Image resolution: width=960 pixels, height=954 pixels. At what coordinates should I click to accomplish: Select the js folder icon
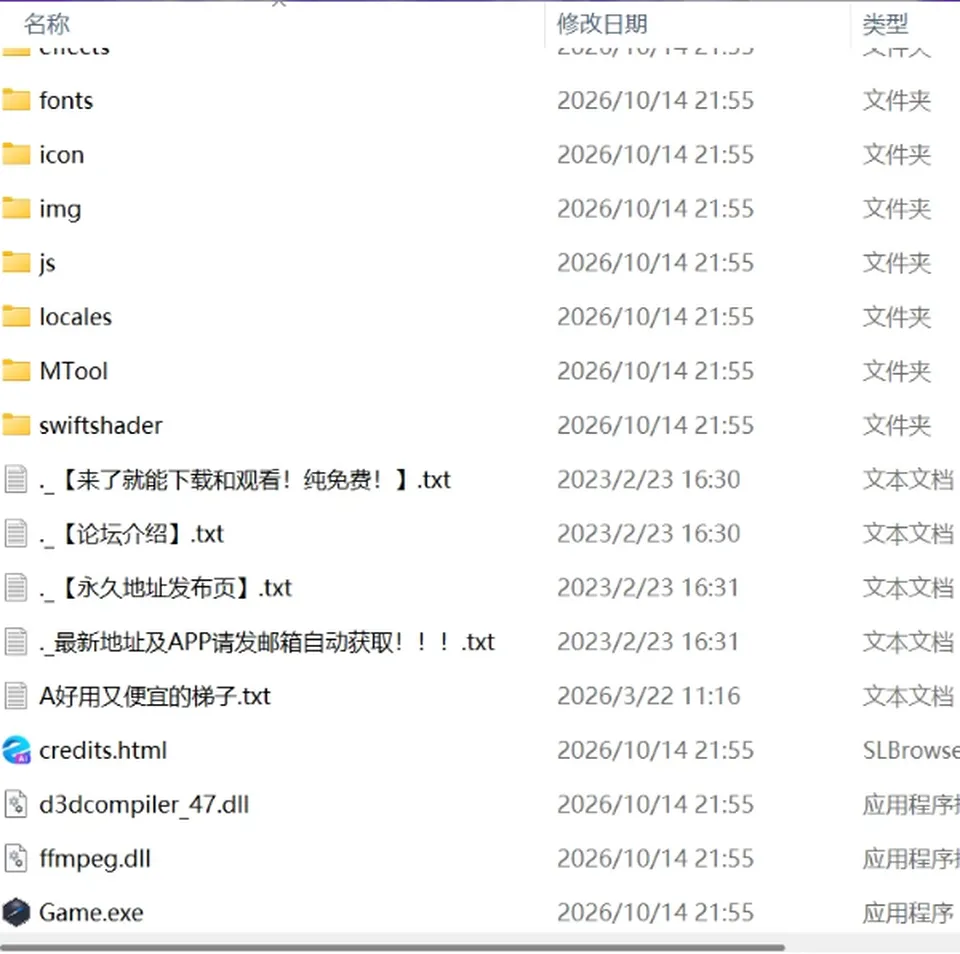coord(16,263)
